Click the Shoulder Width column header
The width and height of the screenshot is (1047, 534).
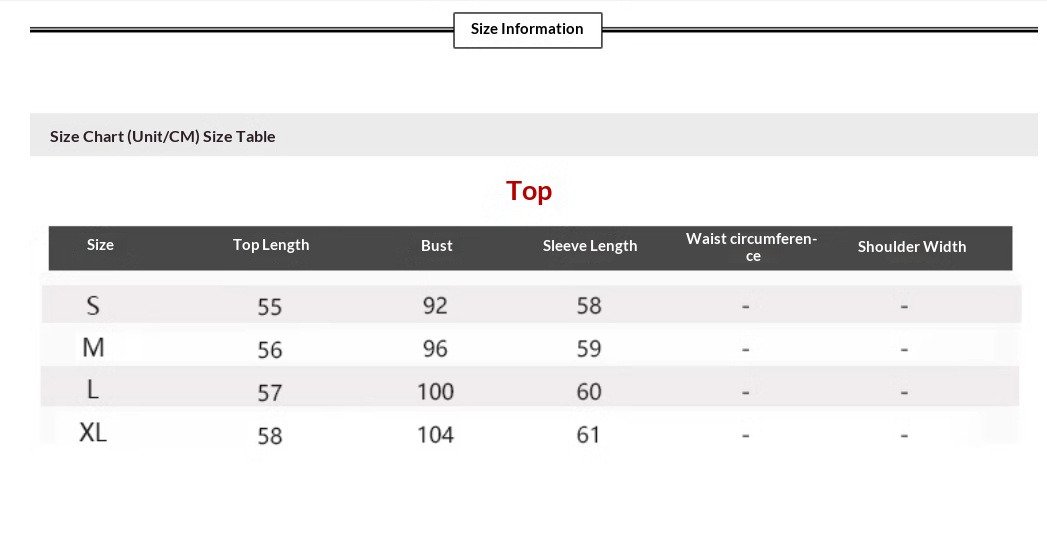click(x=912, y=247)
